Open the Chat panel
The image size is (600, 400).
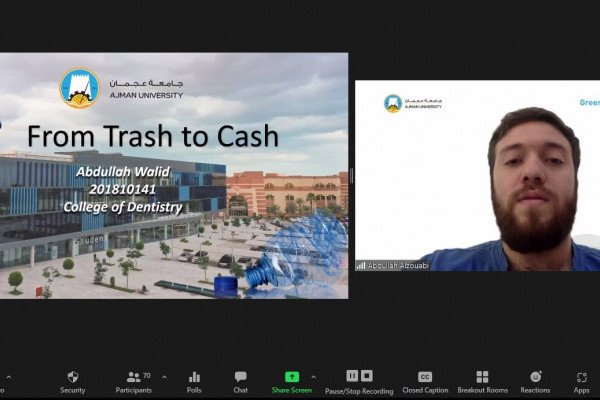[x=240, y=381]
